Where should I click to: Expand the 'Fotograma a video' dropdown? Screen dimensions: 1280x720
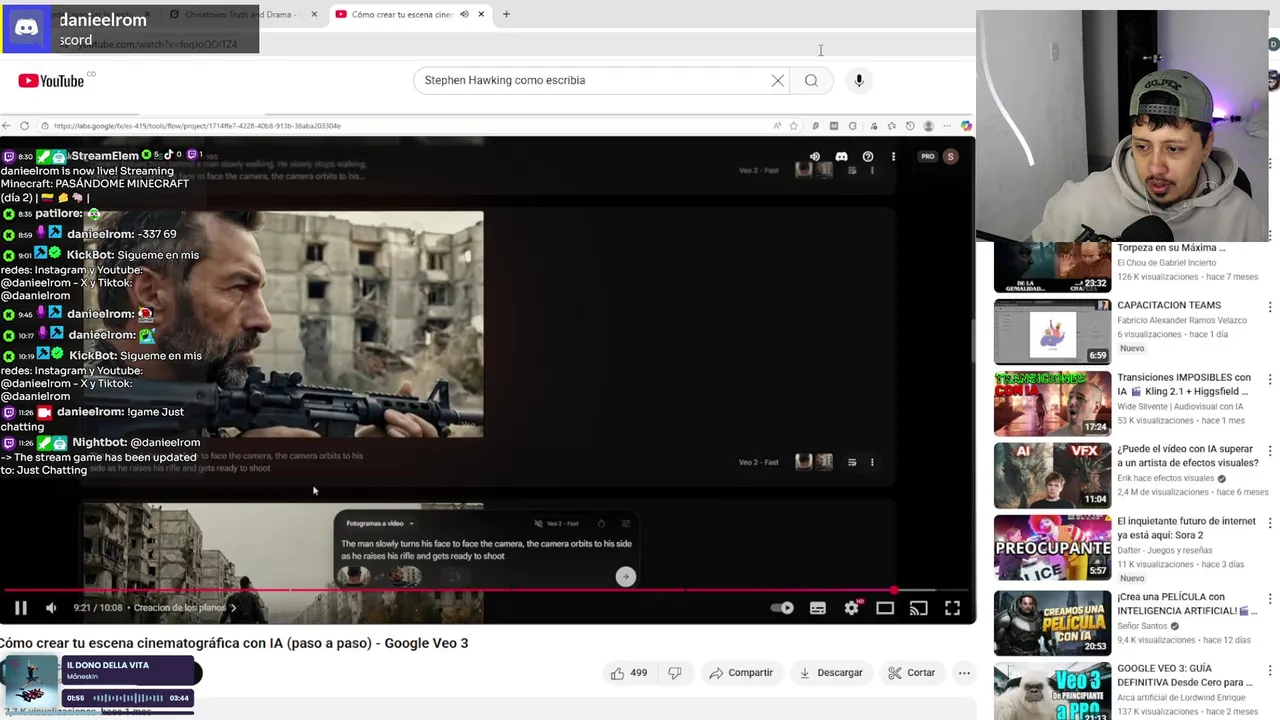click(380, 523)
